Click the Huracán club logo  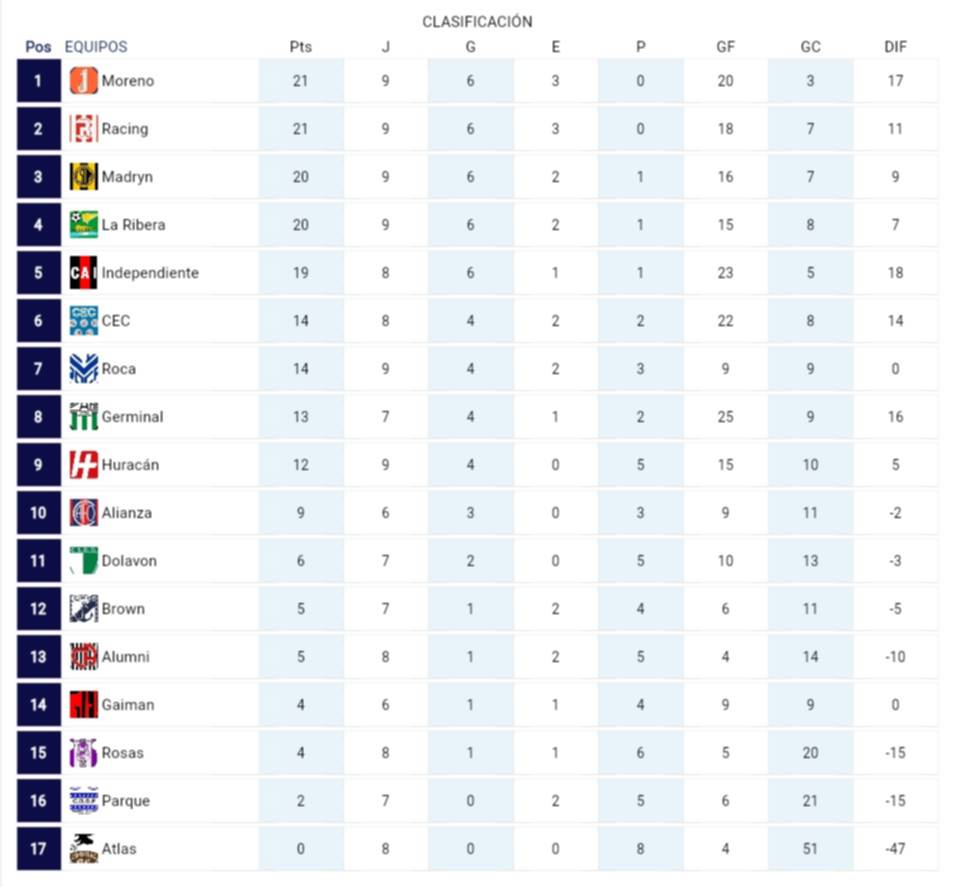coord(84,465)
